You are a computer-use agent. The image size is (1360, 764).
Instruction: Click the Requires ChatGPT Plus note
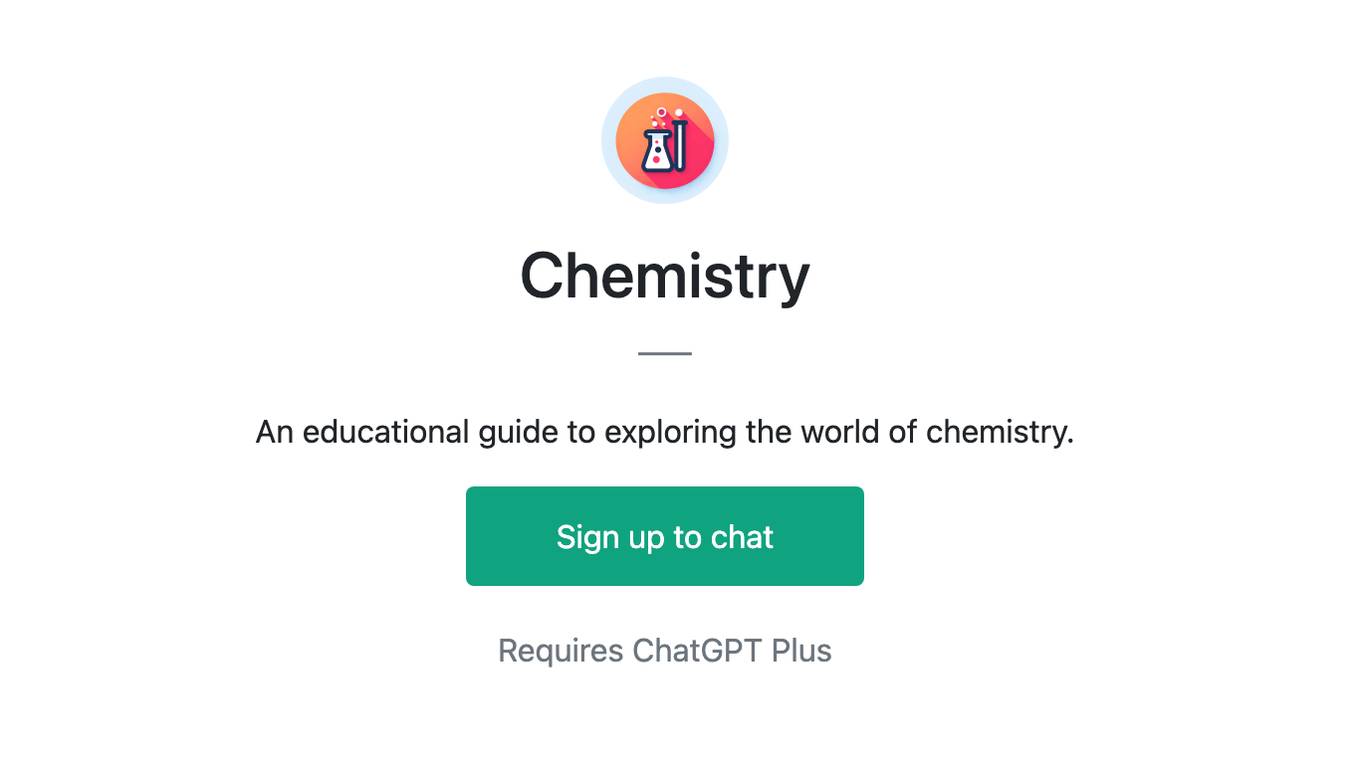click(x=665, y=651)
